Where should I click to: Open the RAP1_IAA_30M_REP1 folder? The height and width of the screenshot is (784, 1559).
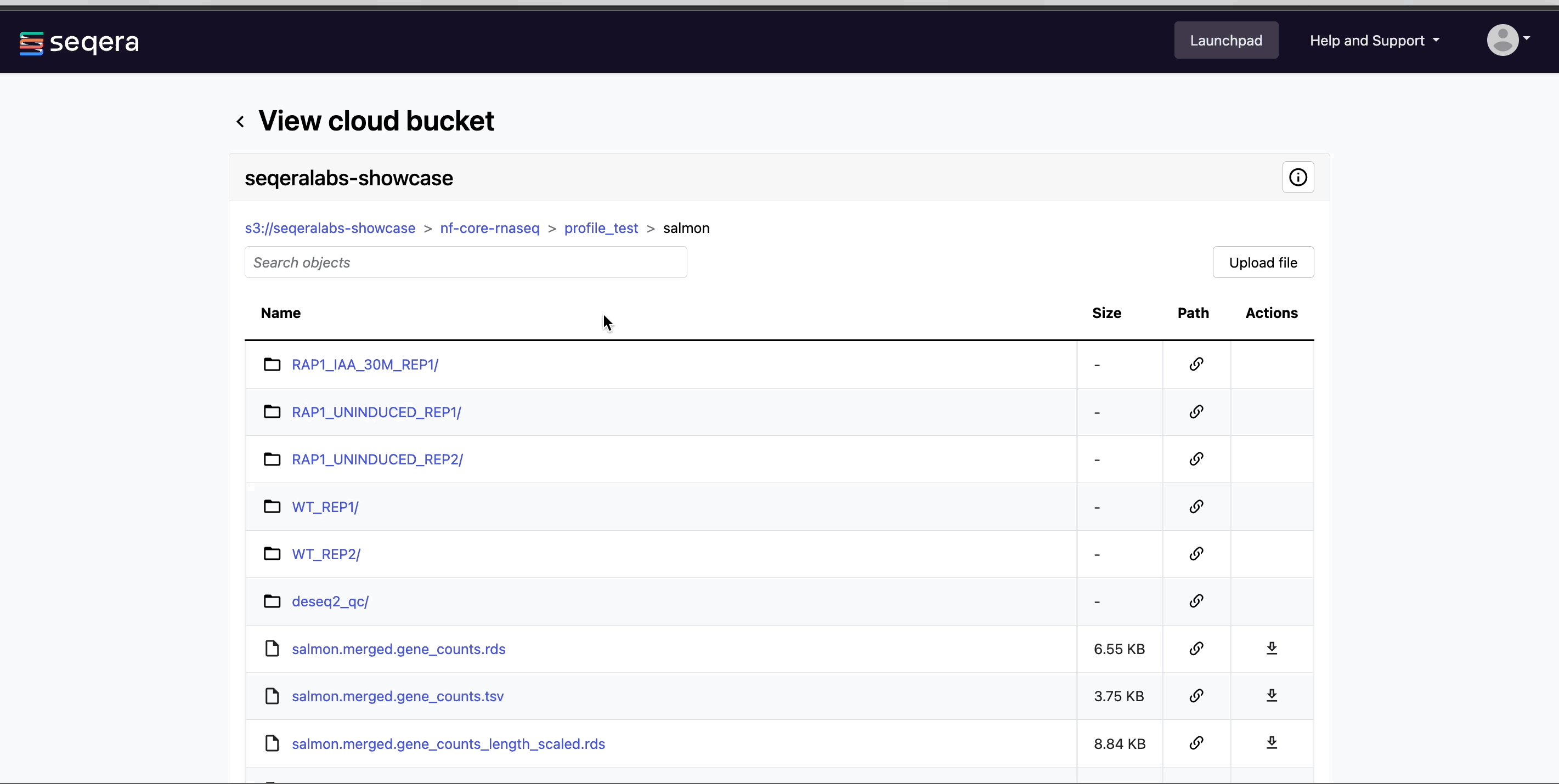(x=365, y=364)
